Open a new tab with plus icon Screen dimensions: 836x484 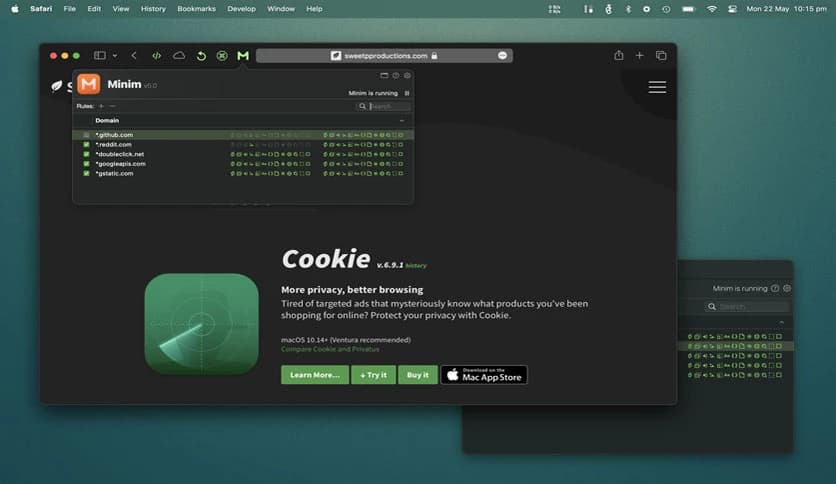639,55
